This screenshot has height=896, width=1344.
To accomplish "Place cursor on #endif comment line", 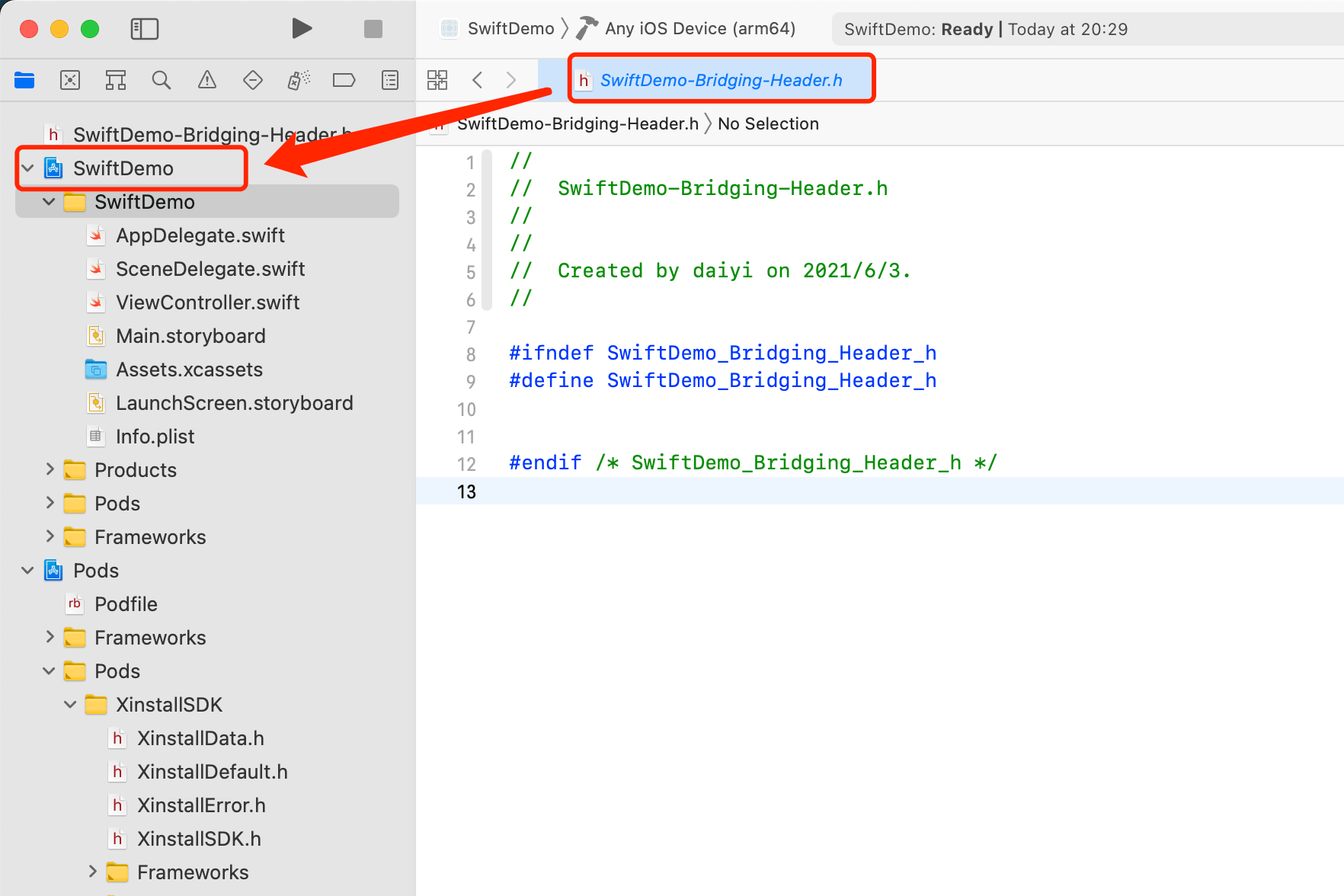I will coord(753,462).
